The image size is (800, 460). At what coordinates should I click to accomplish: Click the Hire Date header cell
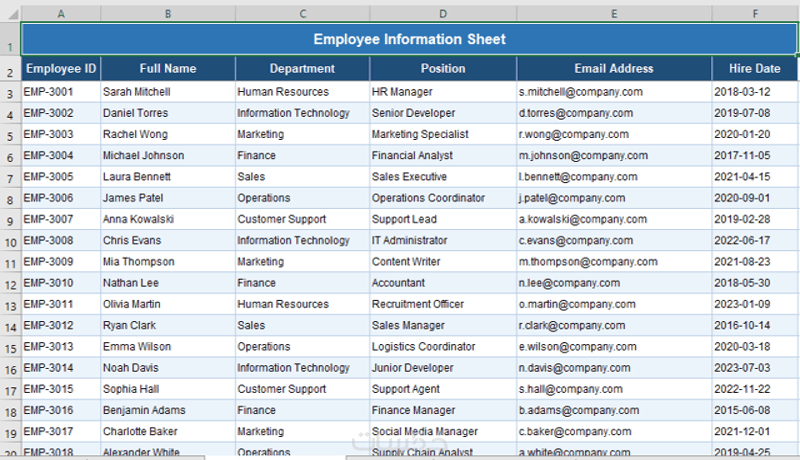pyautogui.click(x=755, y=68)
